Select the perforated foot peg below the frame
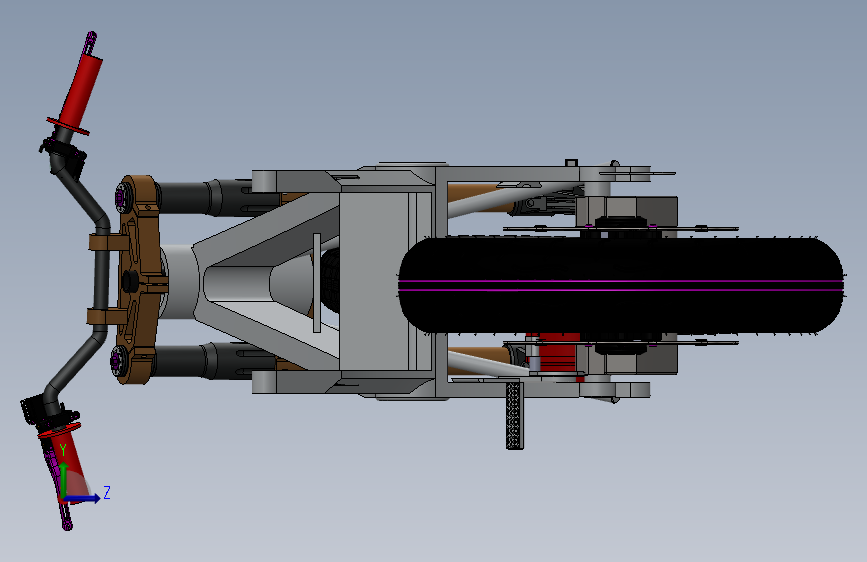The image size is (867, 562). (514, 415)
